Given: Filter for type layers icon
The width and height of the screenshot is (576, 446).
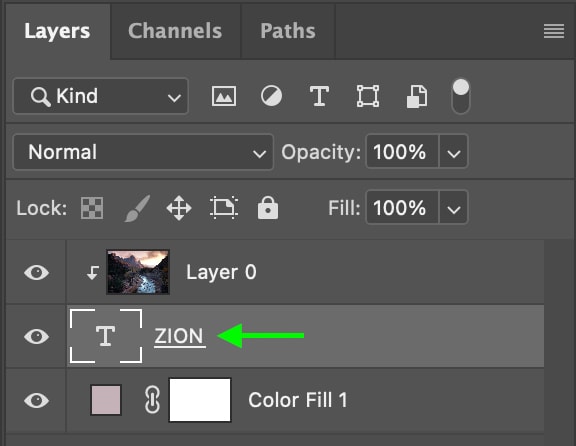Looking at the screenshot, I should point(319,96).
